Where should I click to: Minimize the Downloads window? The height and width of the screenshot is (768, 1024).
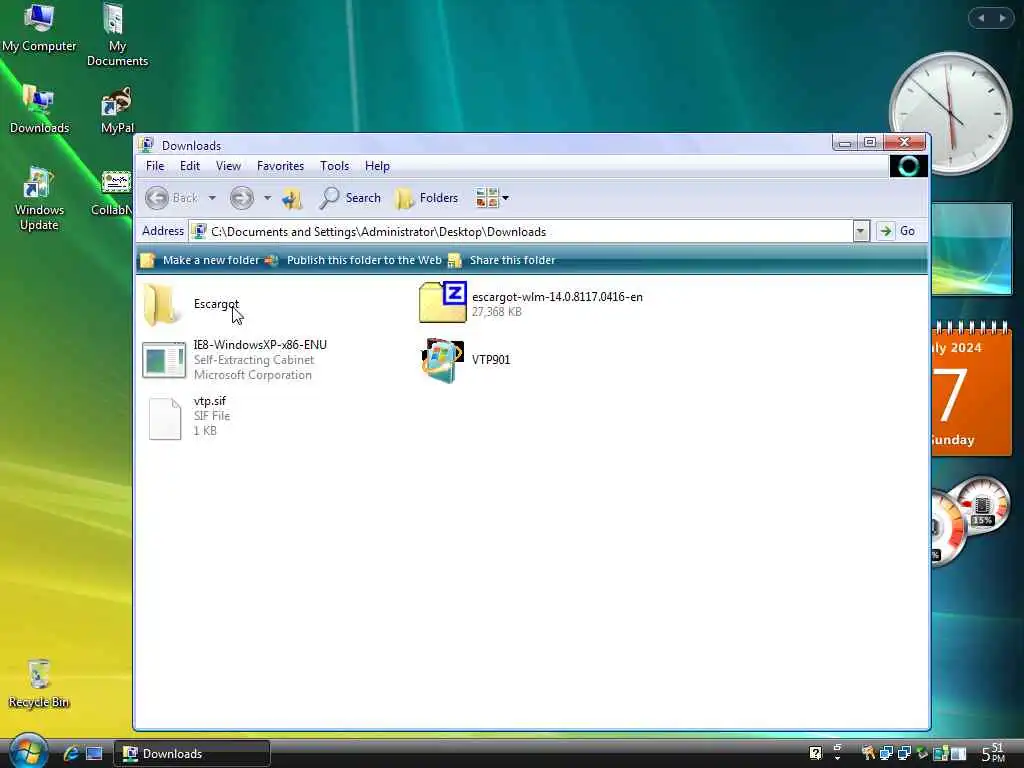(845, 142)
